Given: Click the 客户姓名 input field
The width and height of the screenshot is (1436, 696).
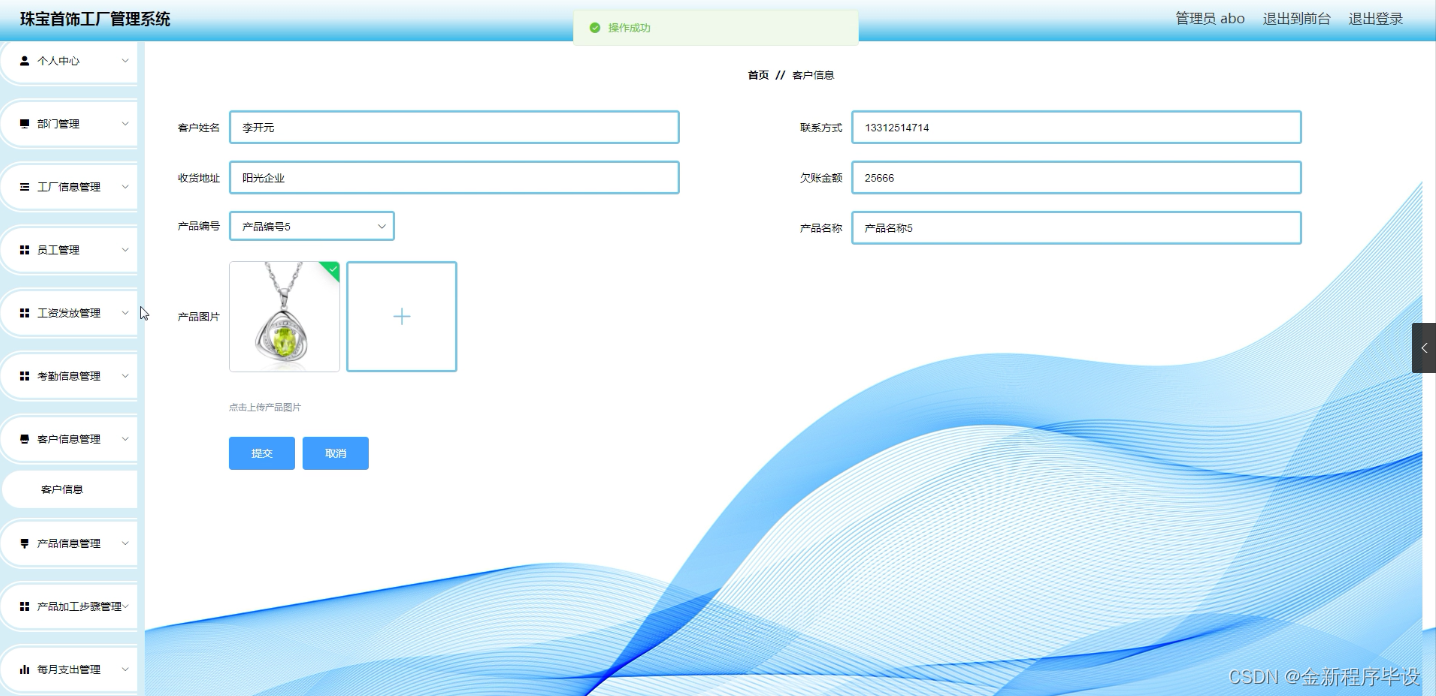Looking at the screenshot, I should coord(453,127).
